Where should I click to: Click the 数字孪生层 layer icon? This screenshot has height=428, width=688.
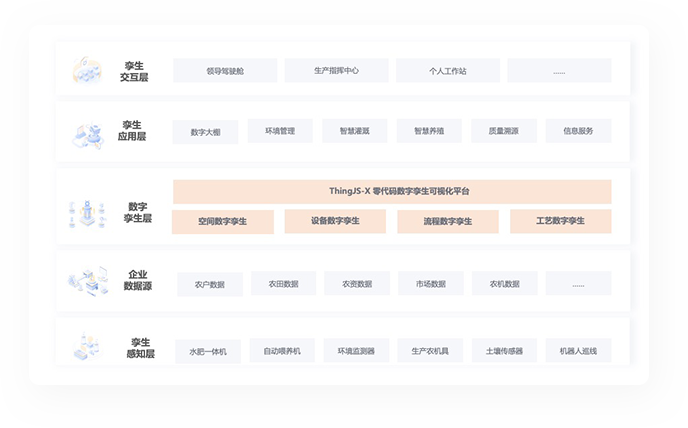tap(86, 212)
